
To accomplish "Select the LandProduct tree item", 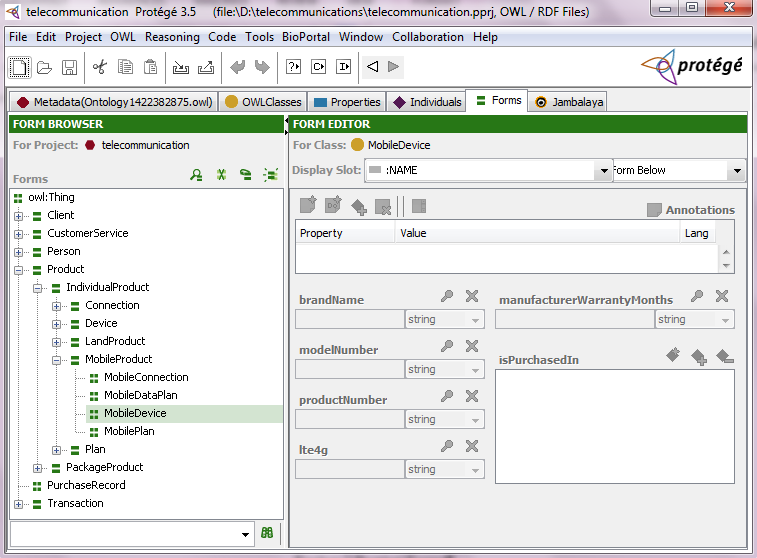I will 115,341.
